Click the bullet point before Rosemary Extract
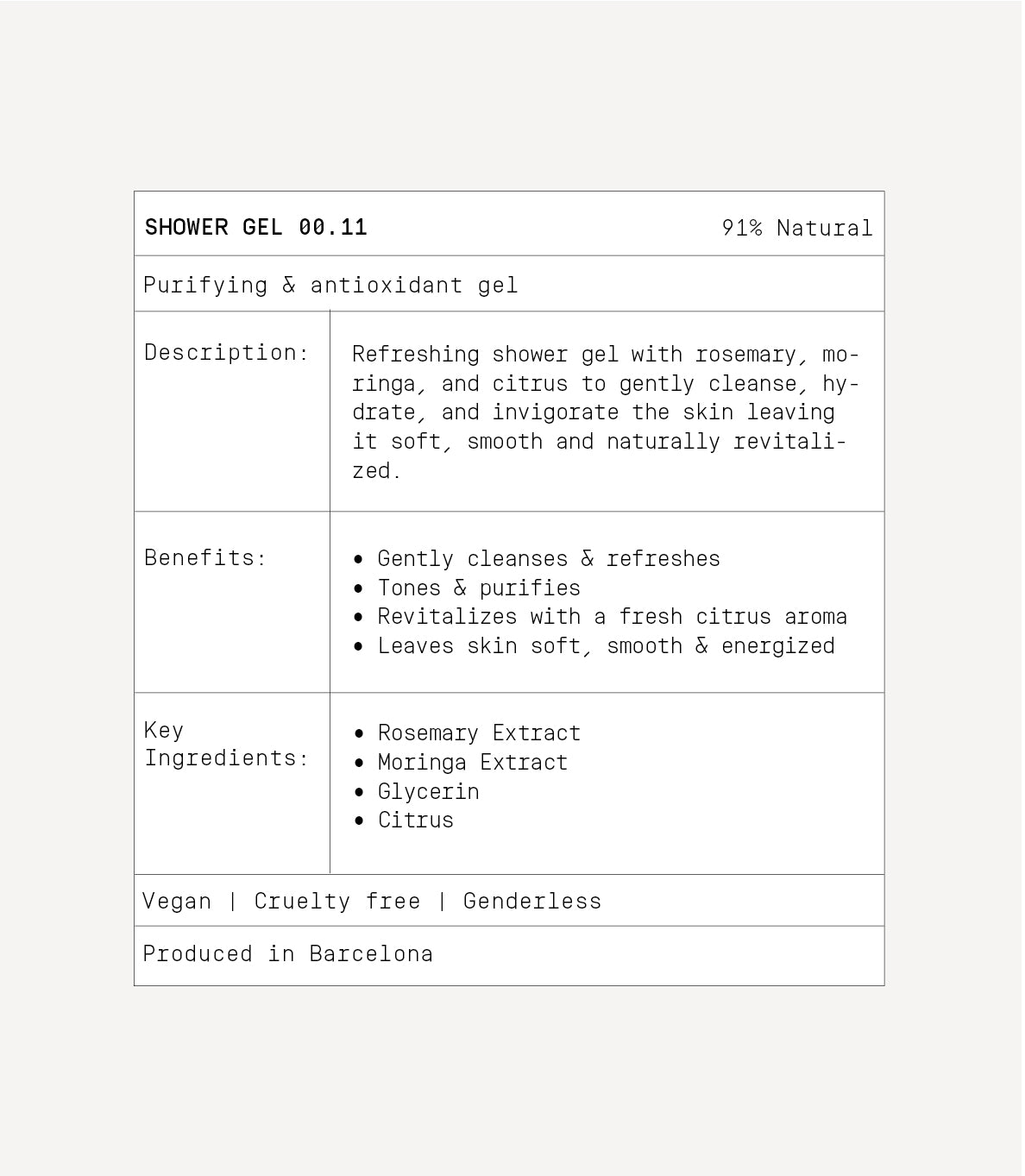This screenshot has height=1176, width=1025. tap(360, 734)
